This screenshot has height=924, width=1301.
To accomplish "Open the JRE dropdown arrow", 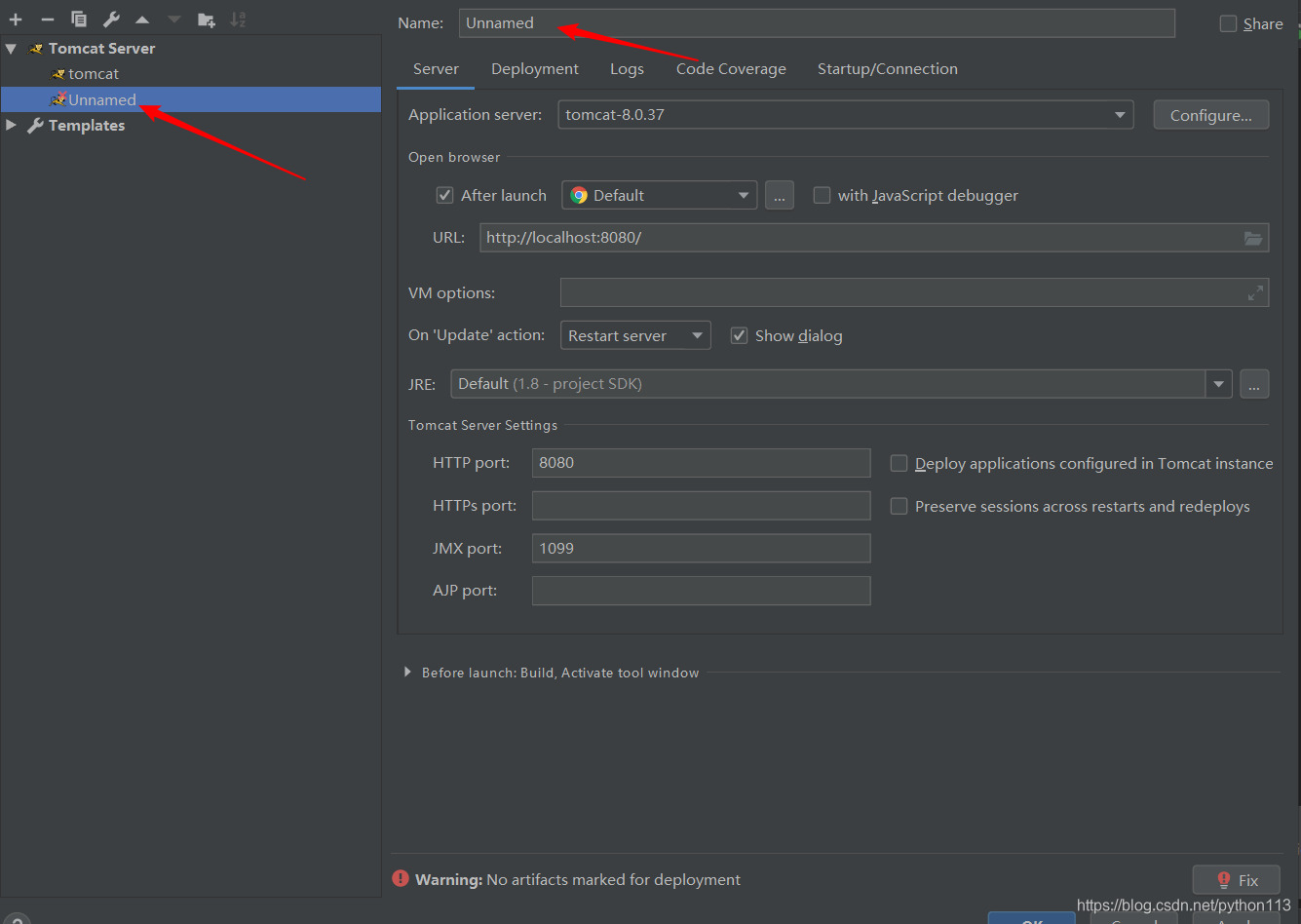I will coord(1219,384).
